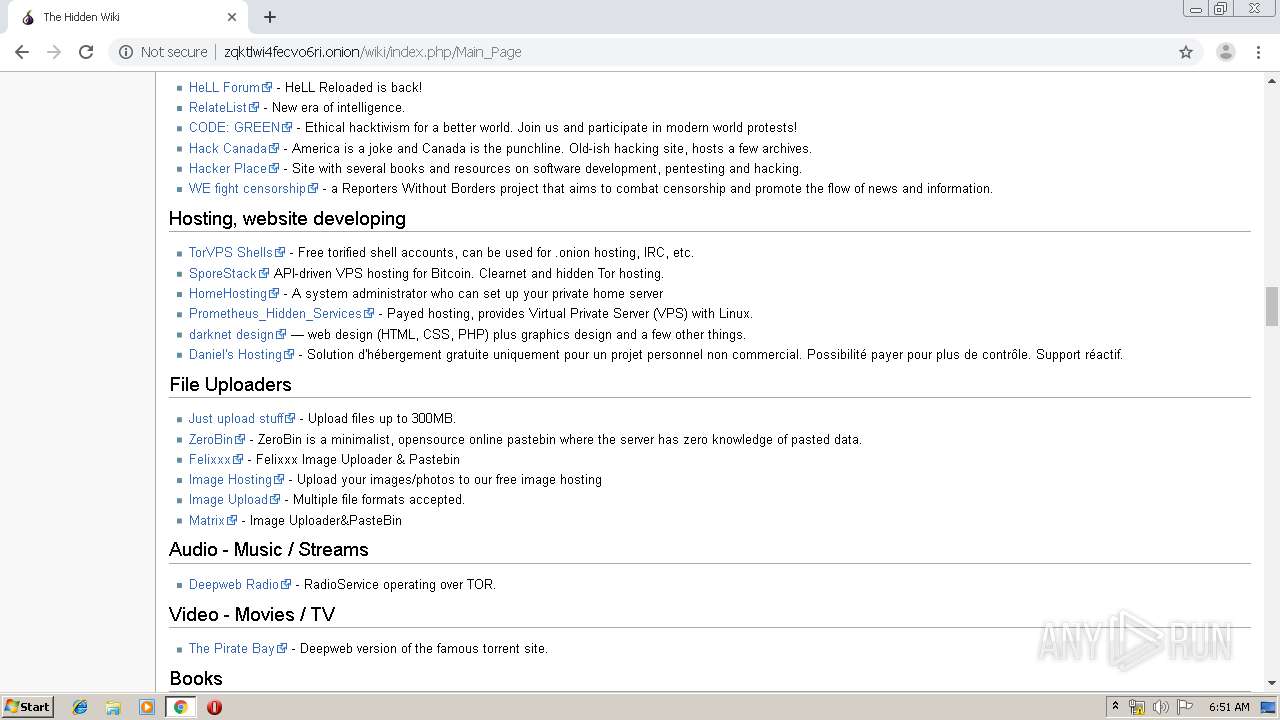1280x720 pixels.
Task: Click the scrollbar up arrow
Action: click(x=1272, y=79)
